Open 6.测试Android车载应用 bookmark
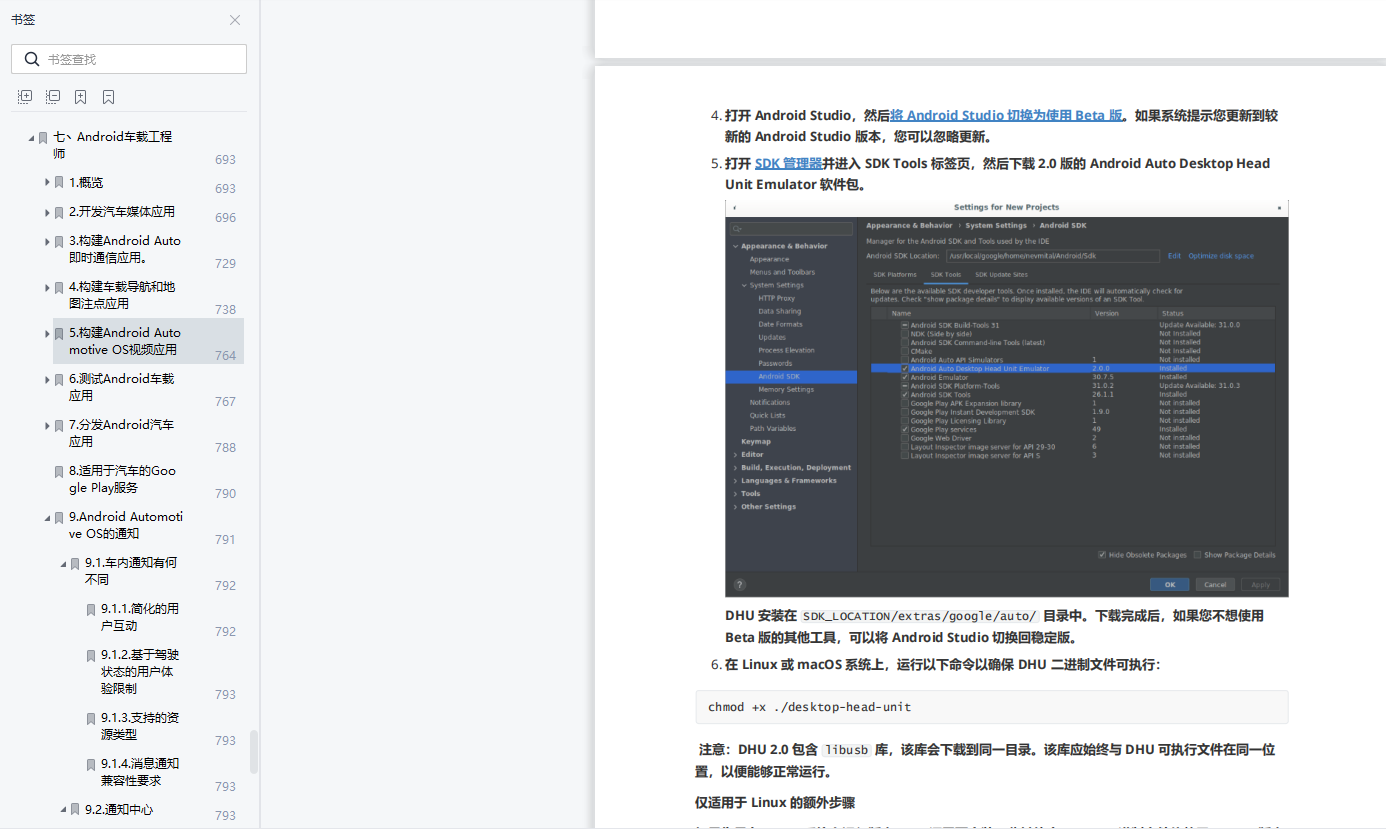This screenshot has height=829, width=1386. (x=122, y=387)
